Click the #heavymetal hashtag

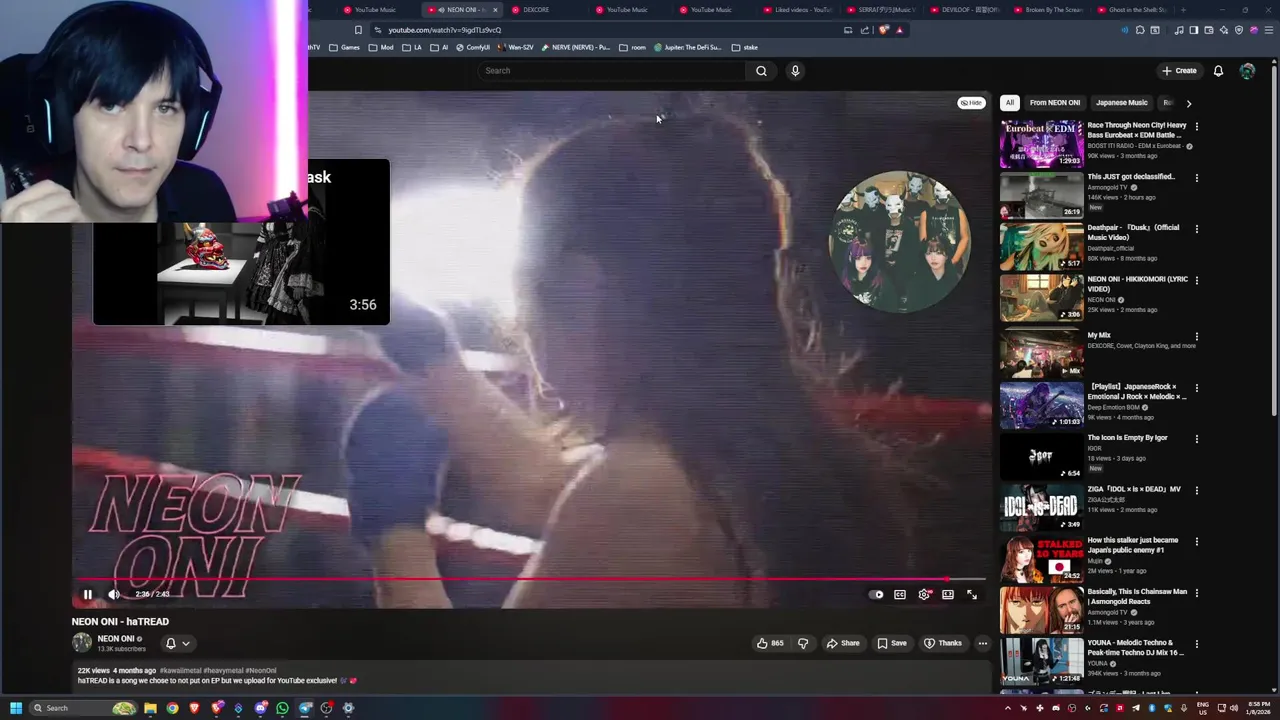pyautogui.click(x=223, y=671)
